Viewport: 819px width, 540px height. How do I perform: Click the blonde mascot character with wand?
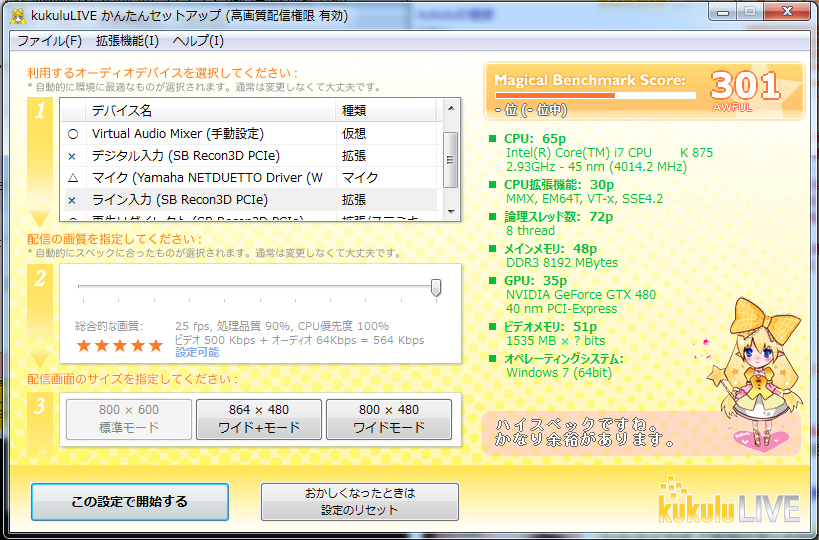pos(753,372)
